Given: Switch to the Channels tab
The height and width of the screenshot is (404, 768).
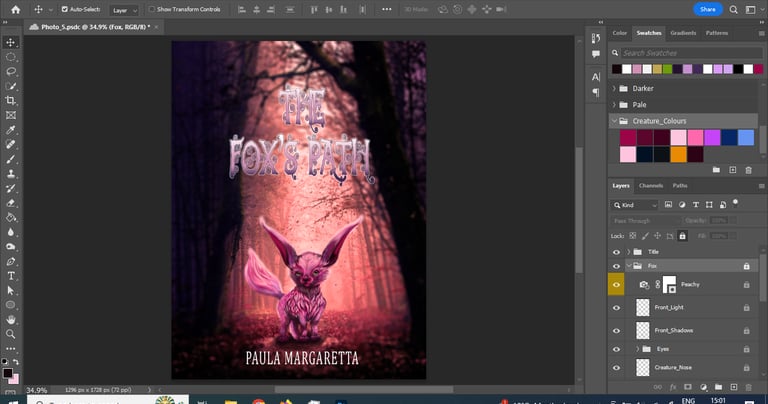Looking at the screenshot, I should coord(650,186).
